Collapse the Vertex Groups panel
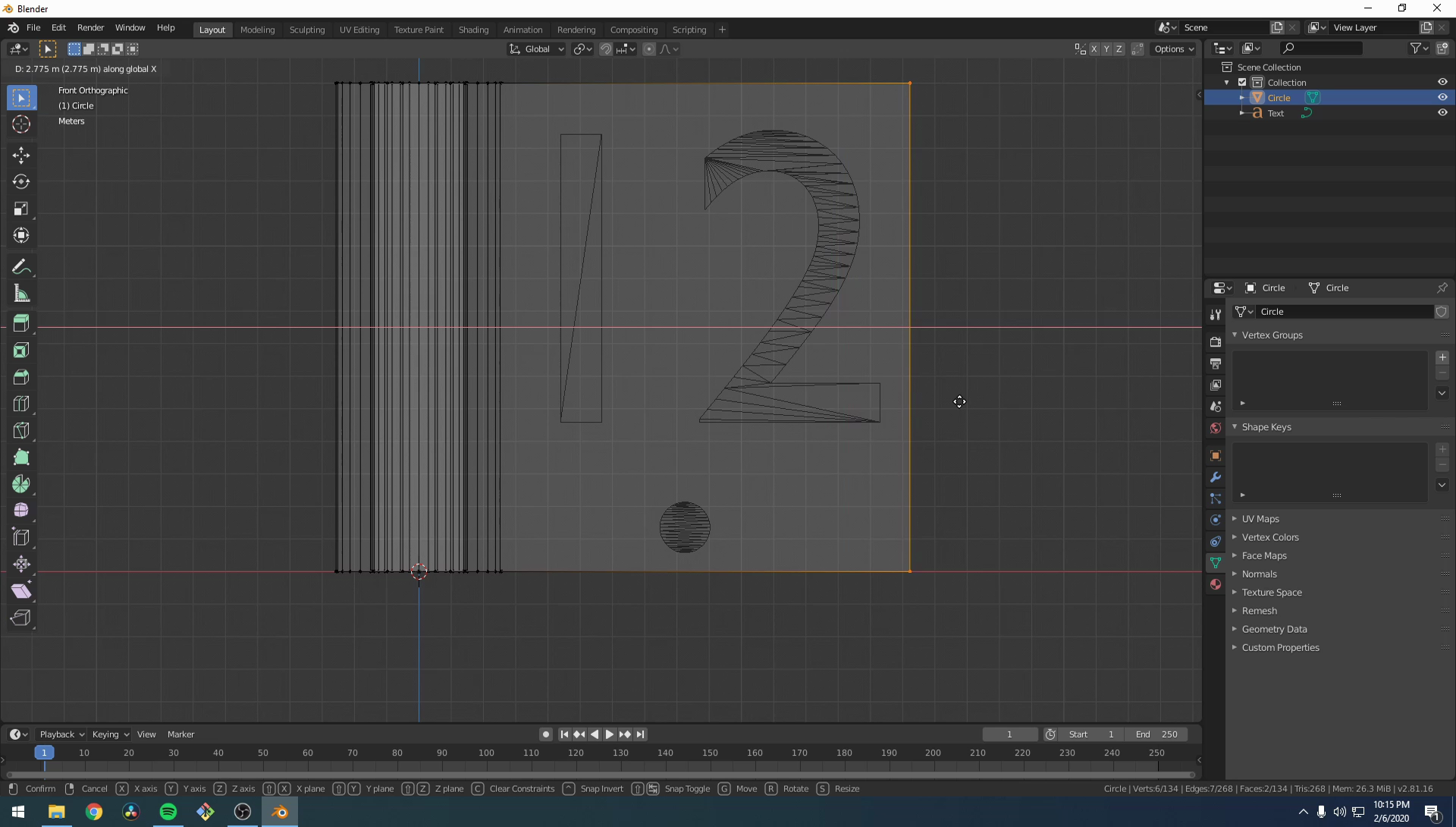 click(1235, 335)
